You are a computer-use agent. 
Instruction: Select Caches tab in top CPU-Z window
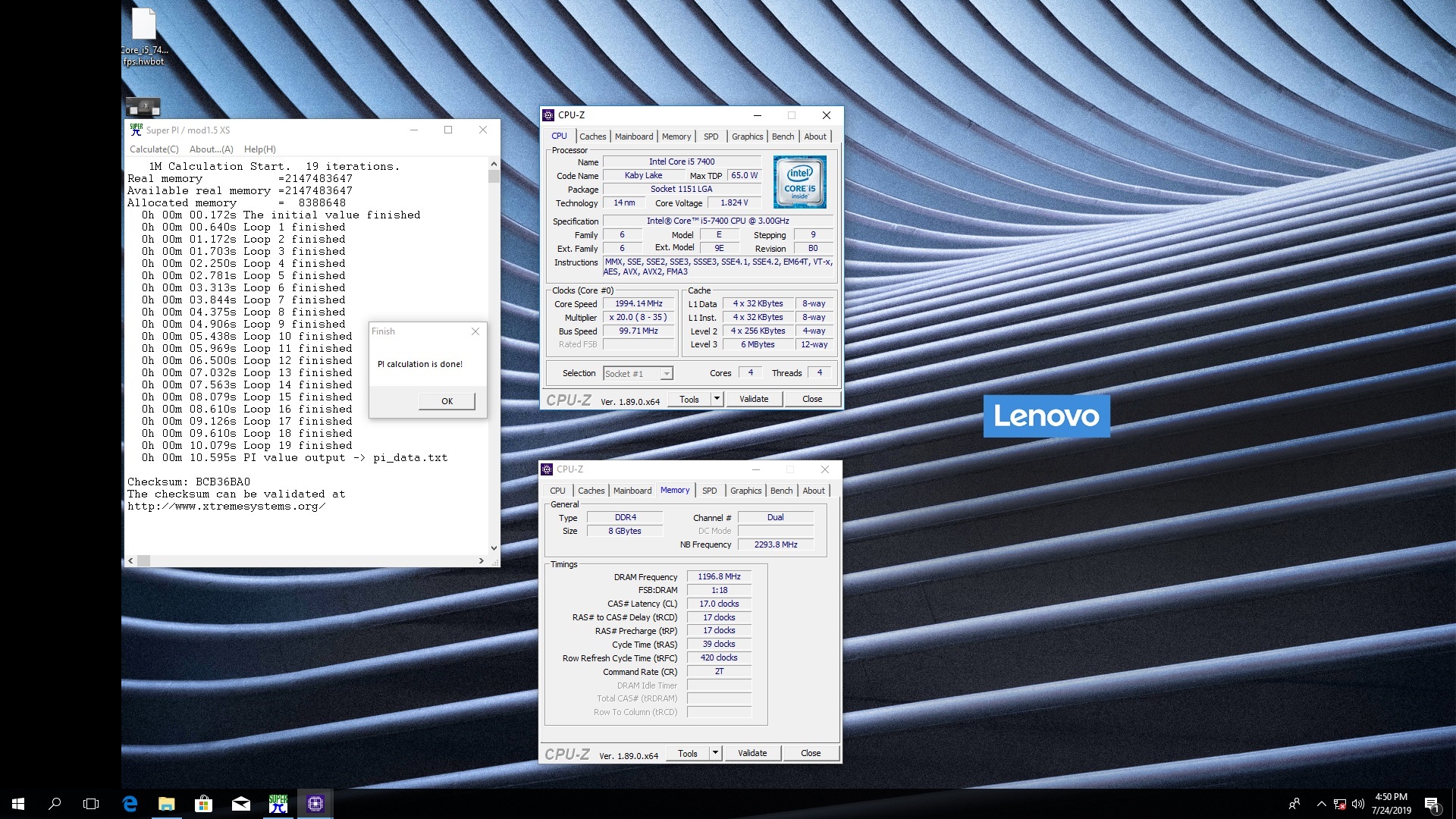click(593, 136)
